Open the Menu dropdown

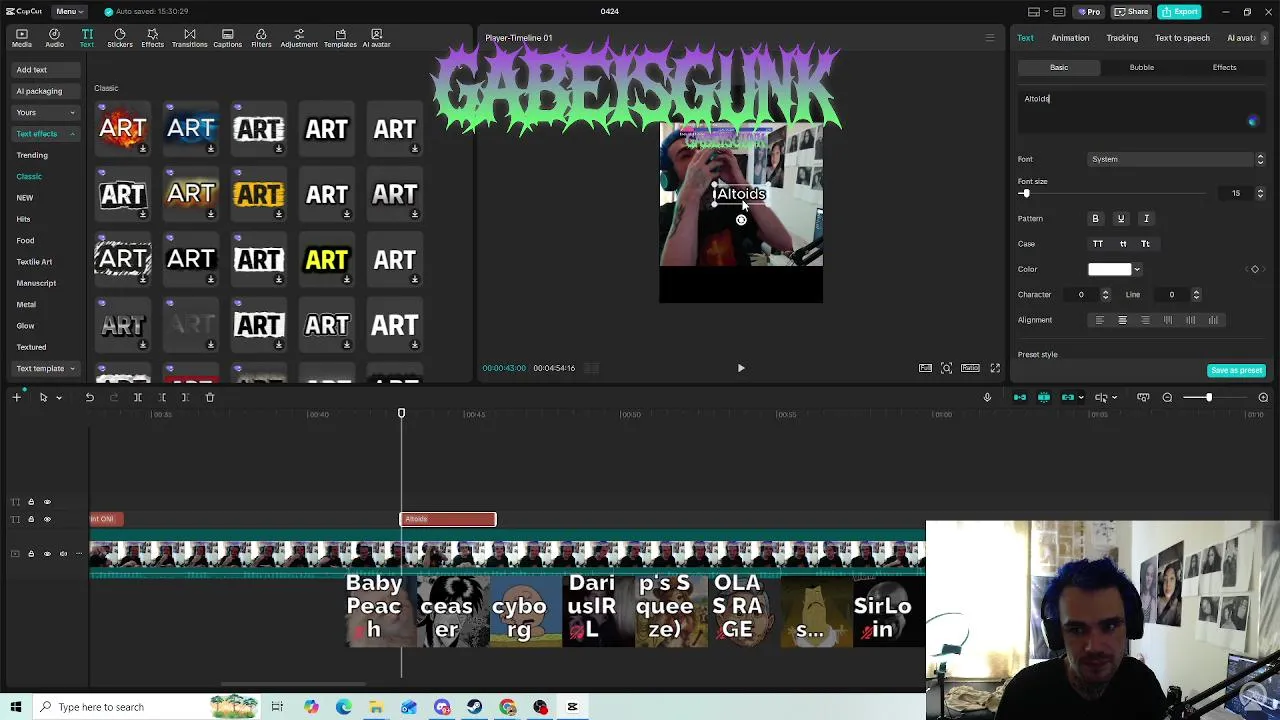[69, 11]
